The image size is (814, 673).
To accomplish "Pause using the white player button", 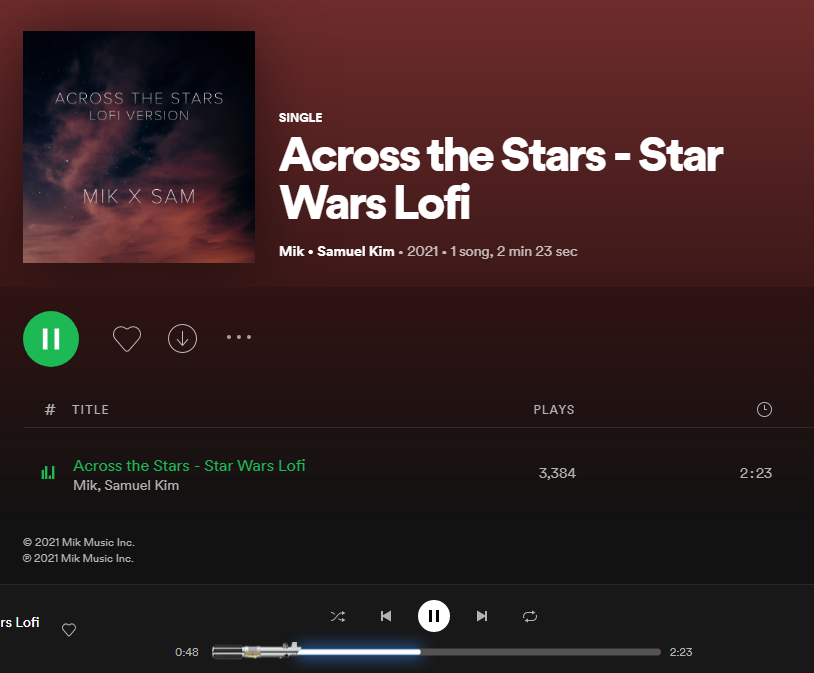I will pyautogui.click(x=434, y=616).
